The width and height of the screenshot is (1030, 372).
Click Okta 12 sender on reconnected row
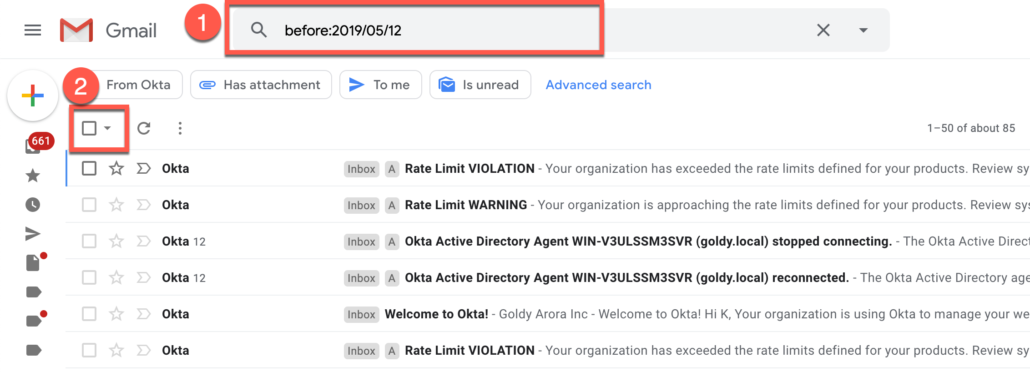click(184, 278)
